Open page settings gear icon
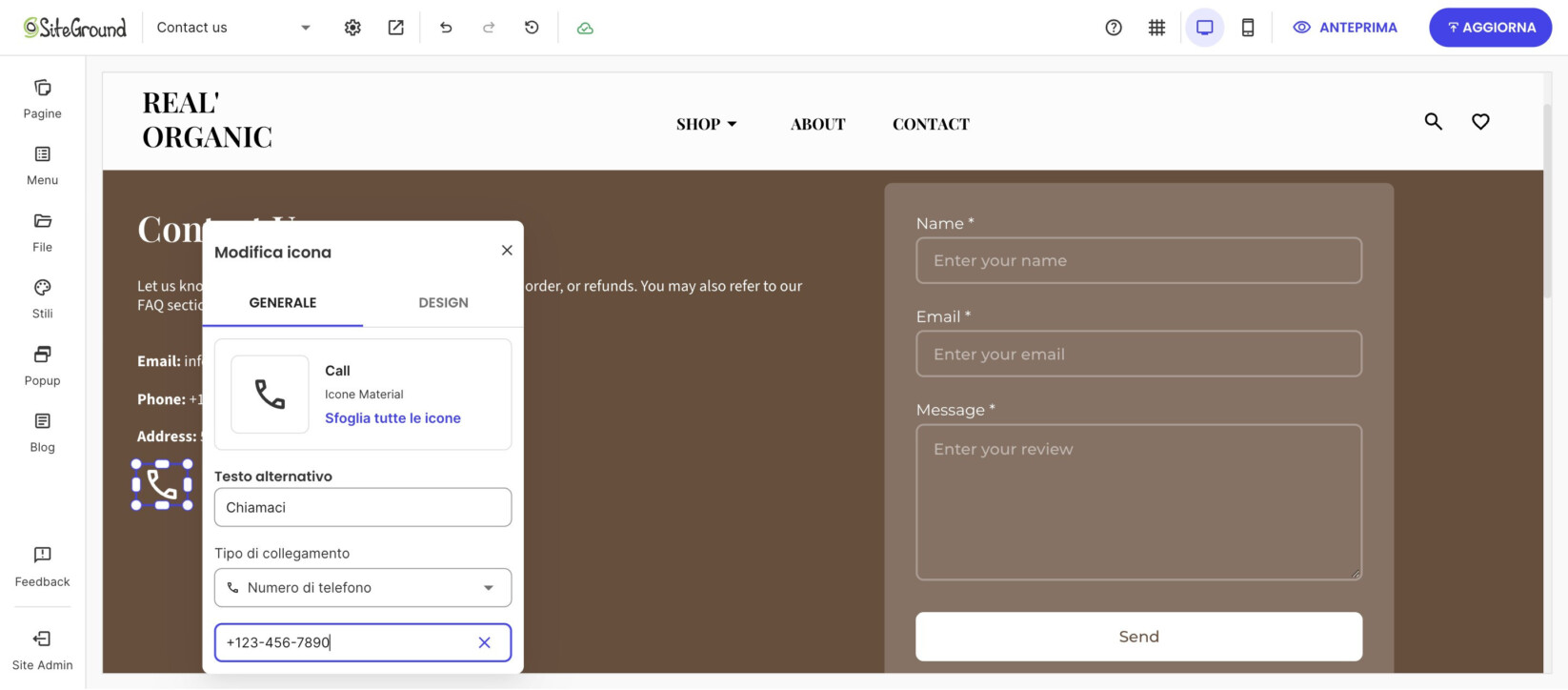 [x=352, y=28]
